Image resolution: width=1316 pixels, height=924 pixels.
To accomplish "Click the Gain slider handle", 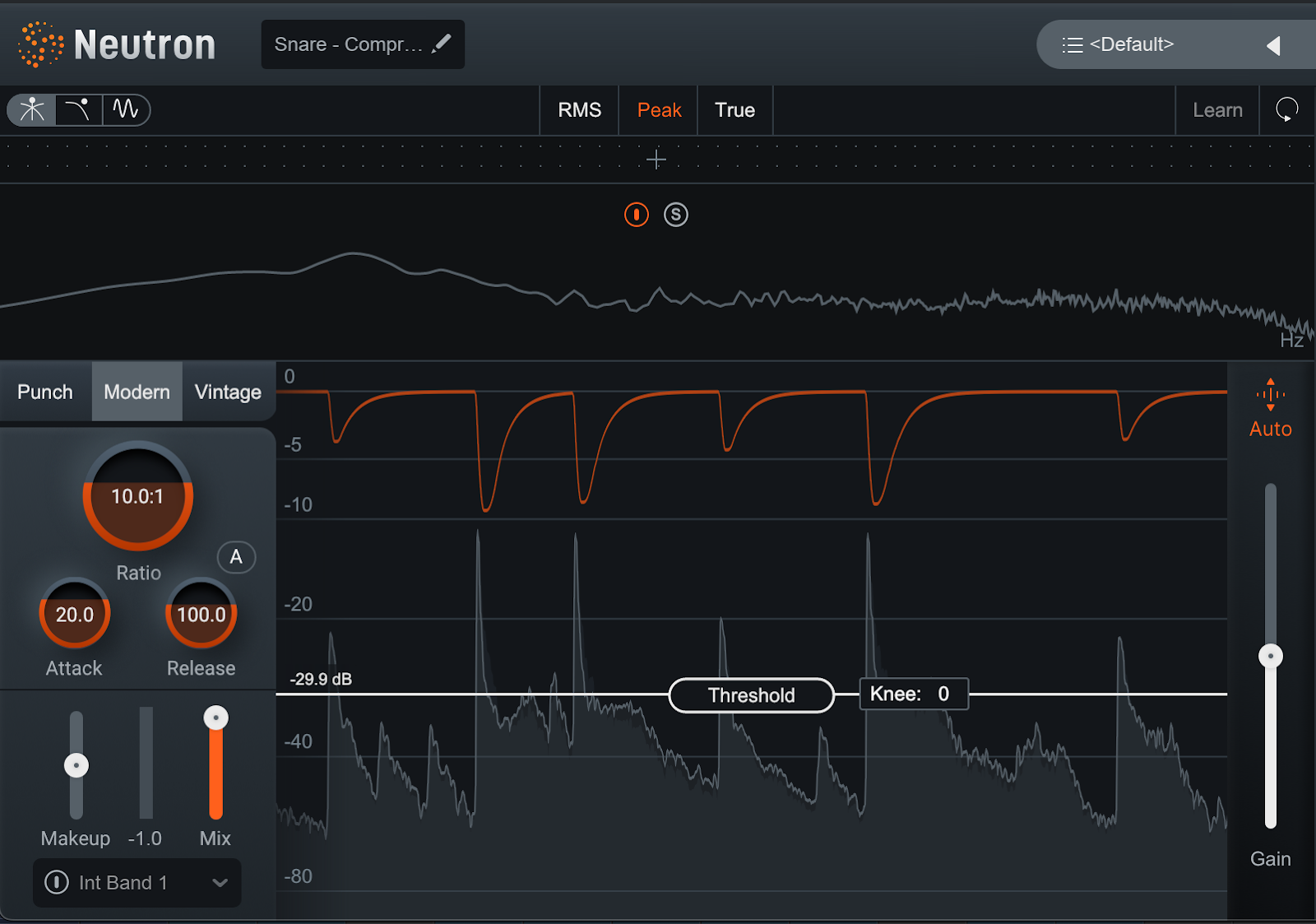I will click(1271, 656).
